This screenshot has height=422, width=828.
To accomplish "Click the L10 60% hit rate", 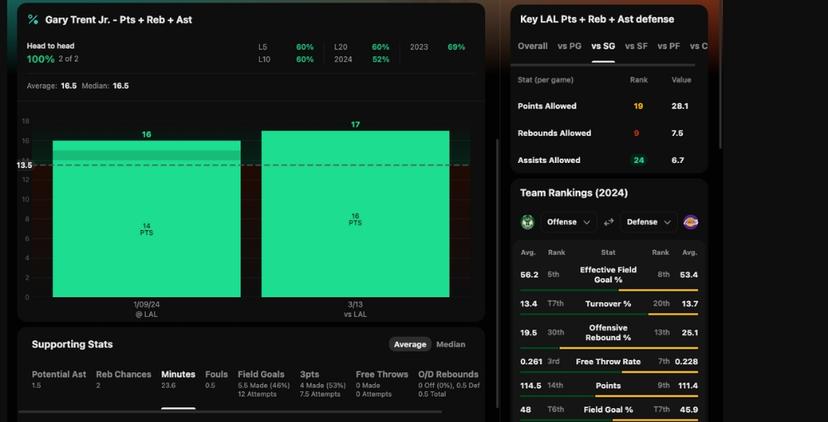I will coord(286,59).
